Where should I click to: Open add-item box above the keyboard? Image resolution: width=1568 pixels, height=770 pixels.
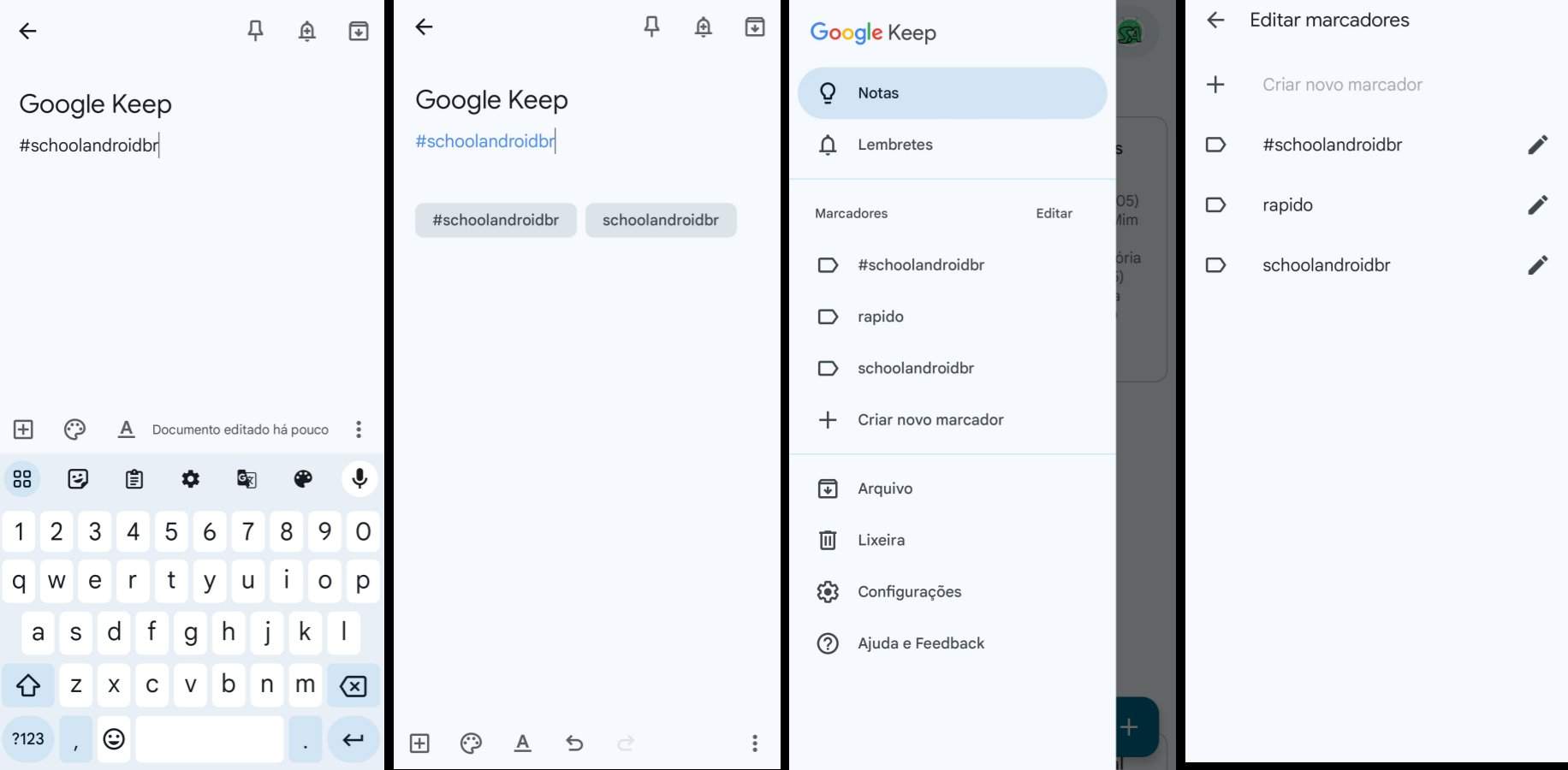point(23,429)
